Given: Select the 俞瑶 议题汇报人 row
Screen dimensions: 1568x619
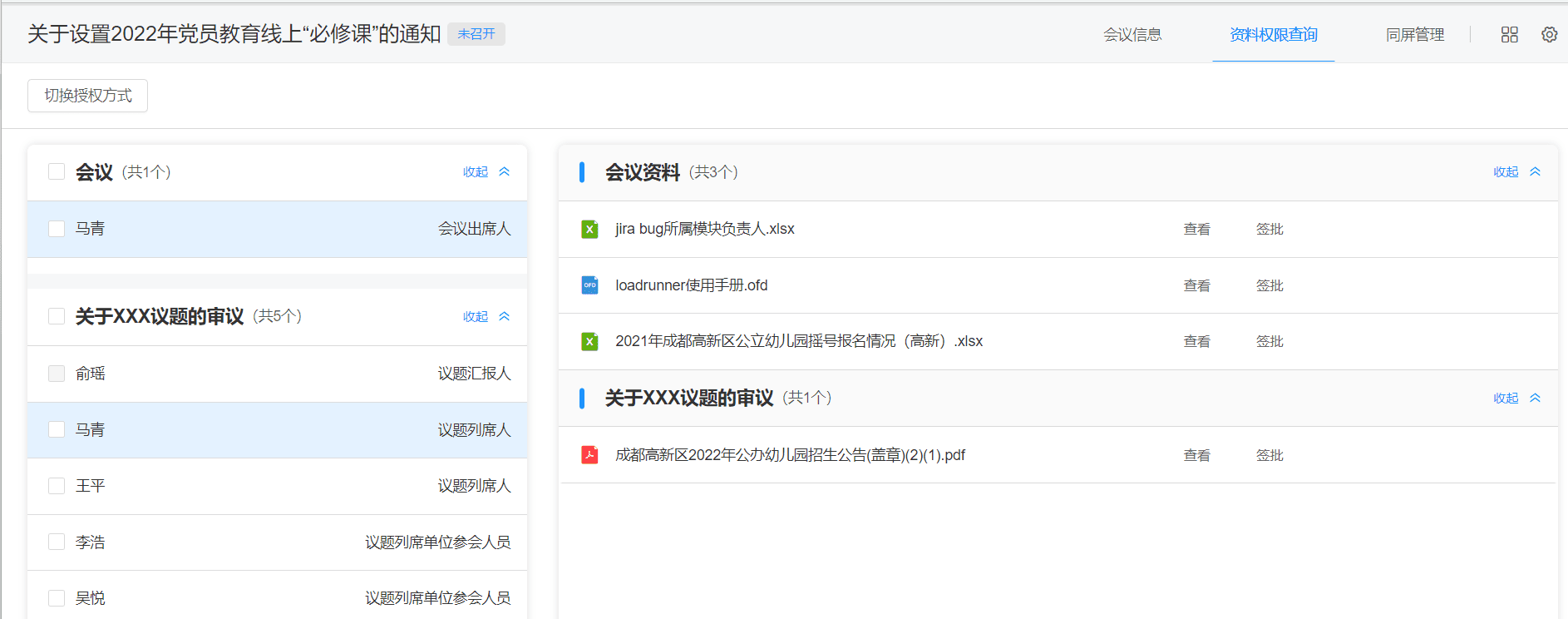Looking at the screenshot, I should [x=278, y=374].
